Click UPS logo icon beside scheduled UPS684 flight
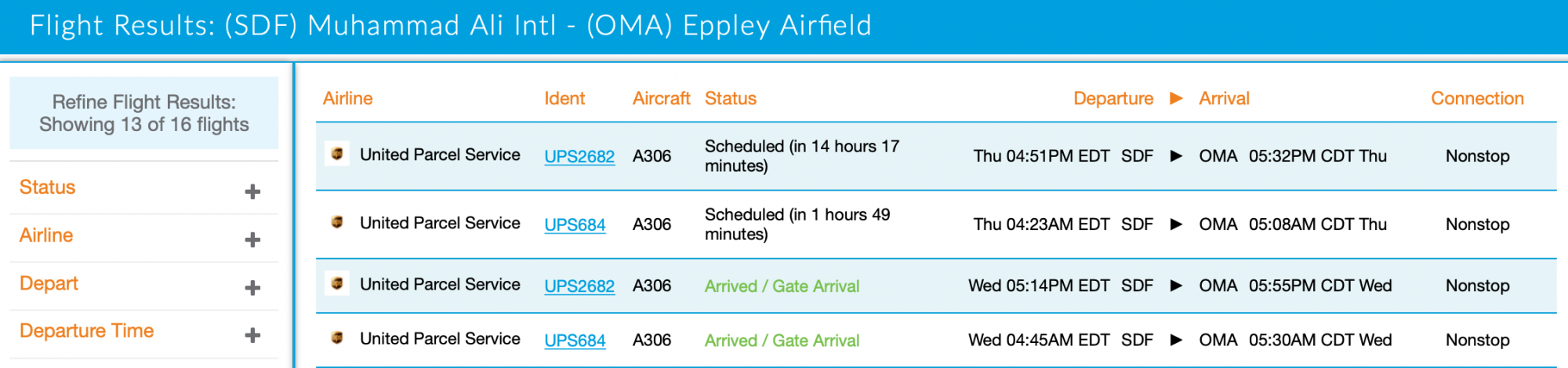Screen dimensions: 1568x368 (x=337, y=222)
